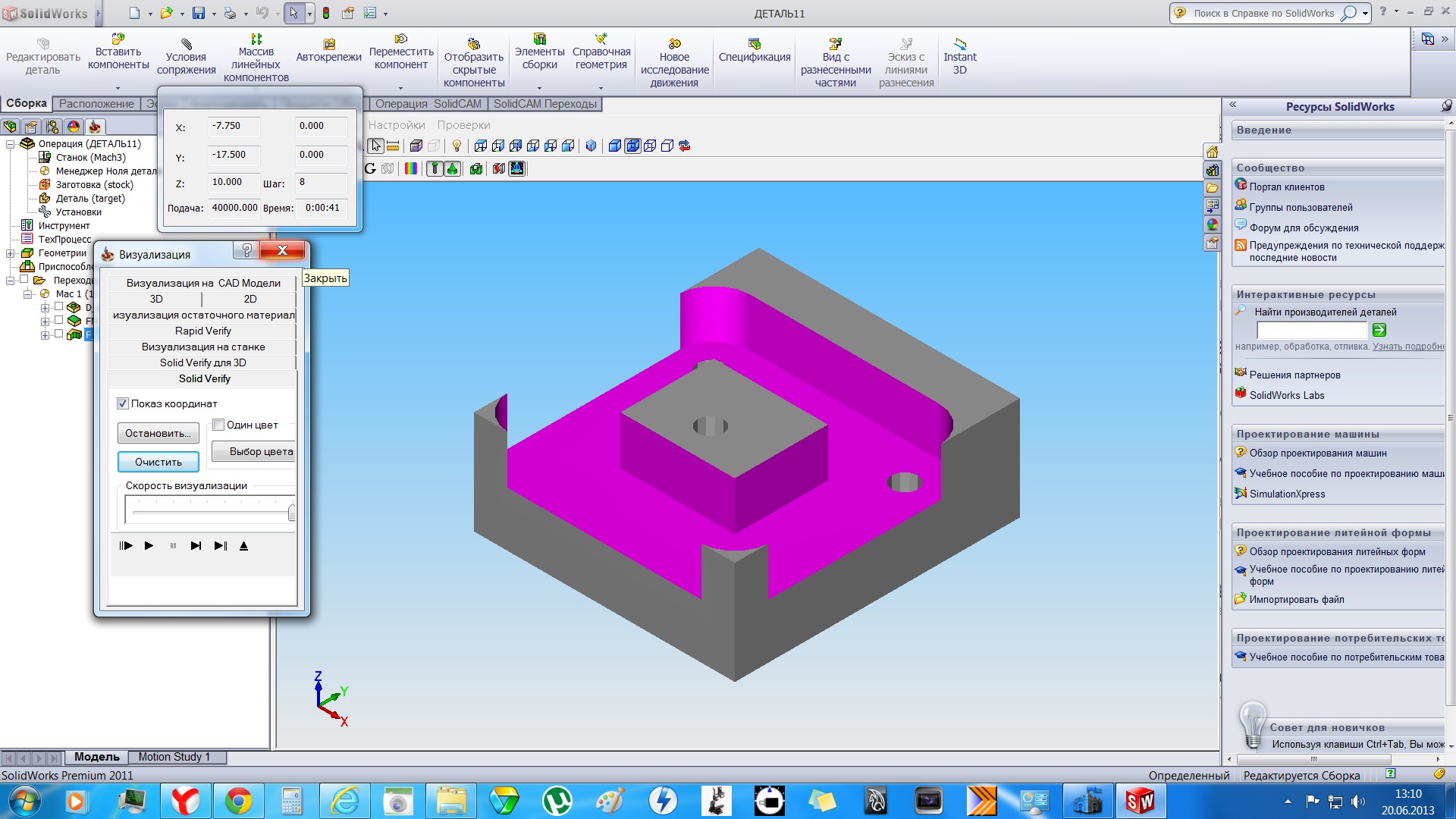Click the measure ruler tool icon

click(x=393, y=146)
